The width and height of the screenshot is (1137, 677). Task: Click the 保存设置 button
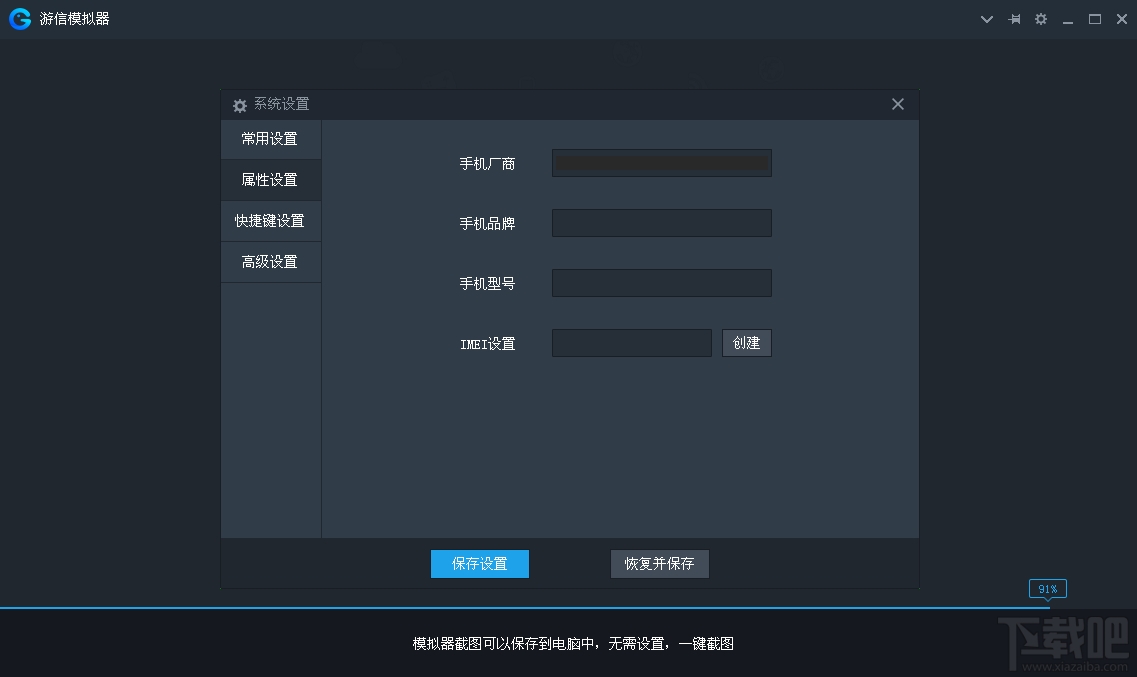[479, 563]
